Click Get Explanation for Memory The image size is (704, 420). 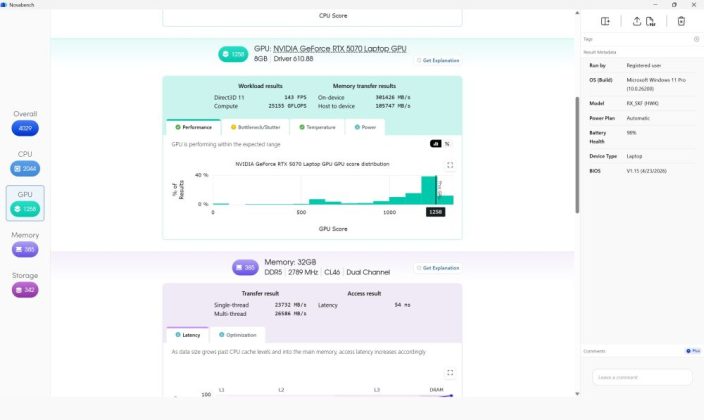click(438, 268)
